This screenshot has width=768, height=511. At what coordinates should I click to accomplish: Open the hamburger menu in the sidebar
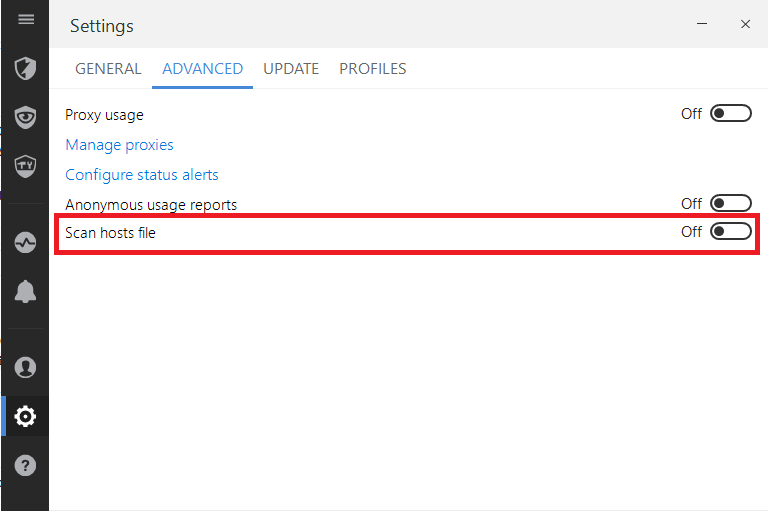pos(26,20)
